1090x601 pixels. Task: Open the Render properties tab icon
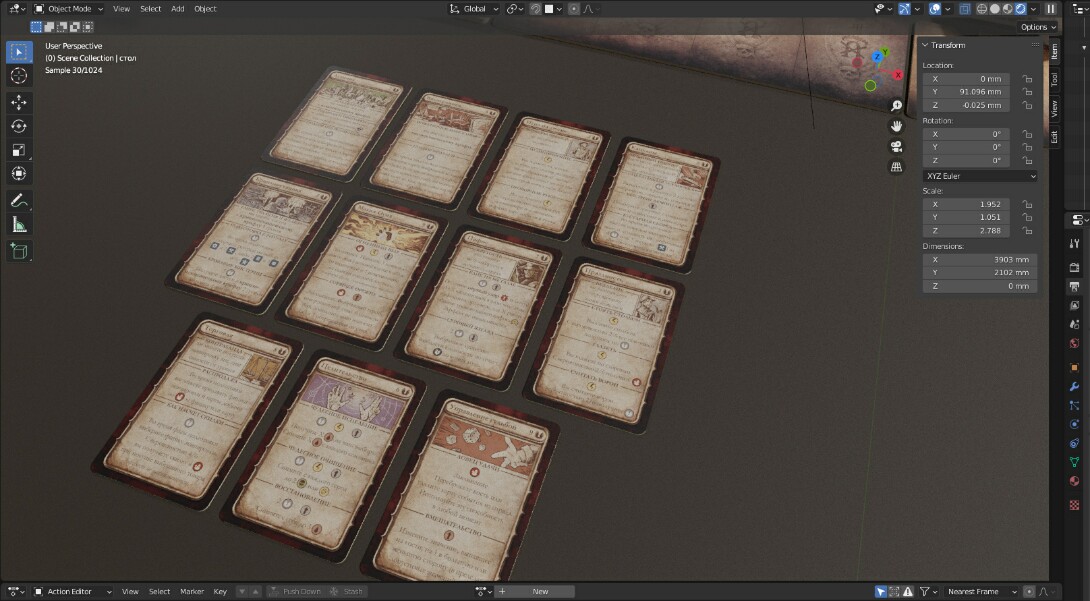click(x=1074, y=267)
